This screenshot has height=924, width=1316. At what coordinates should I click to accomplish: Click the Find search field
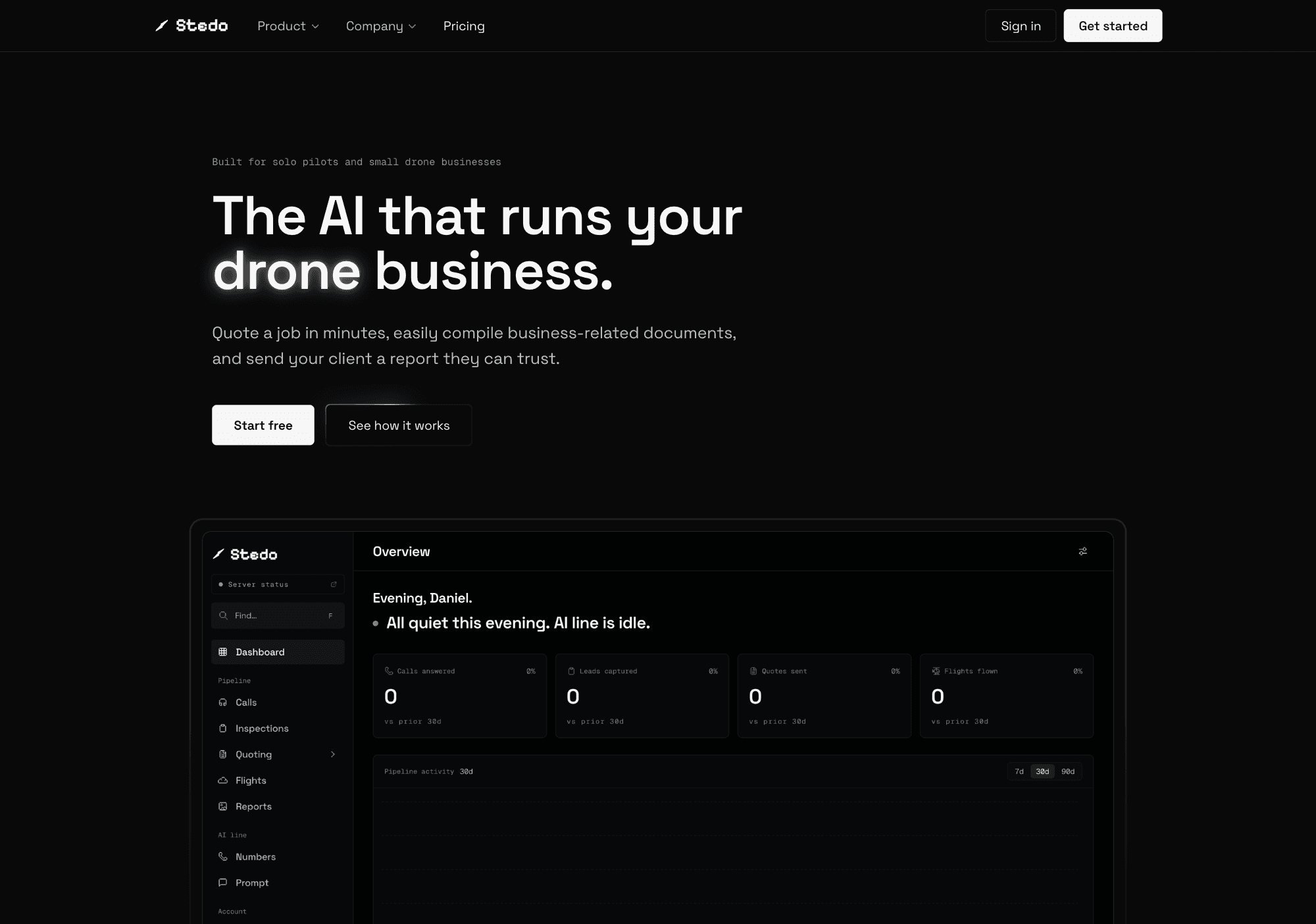tap(278, 615)
